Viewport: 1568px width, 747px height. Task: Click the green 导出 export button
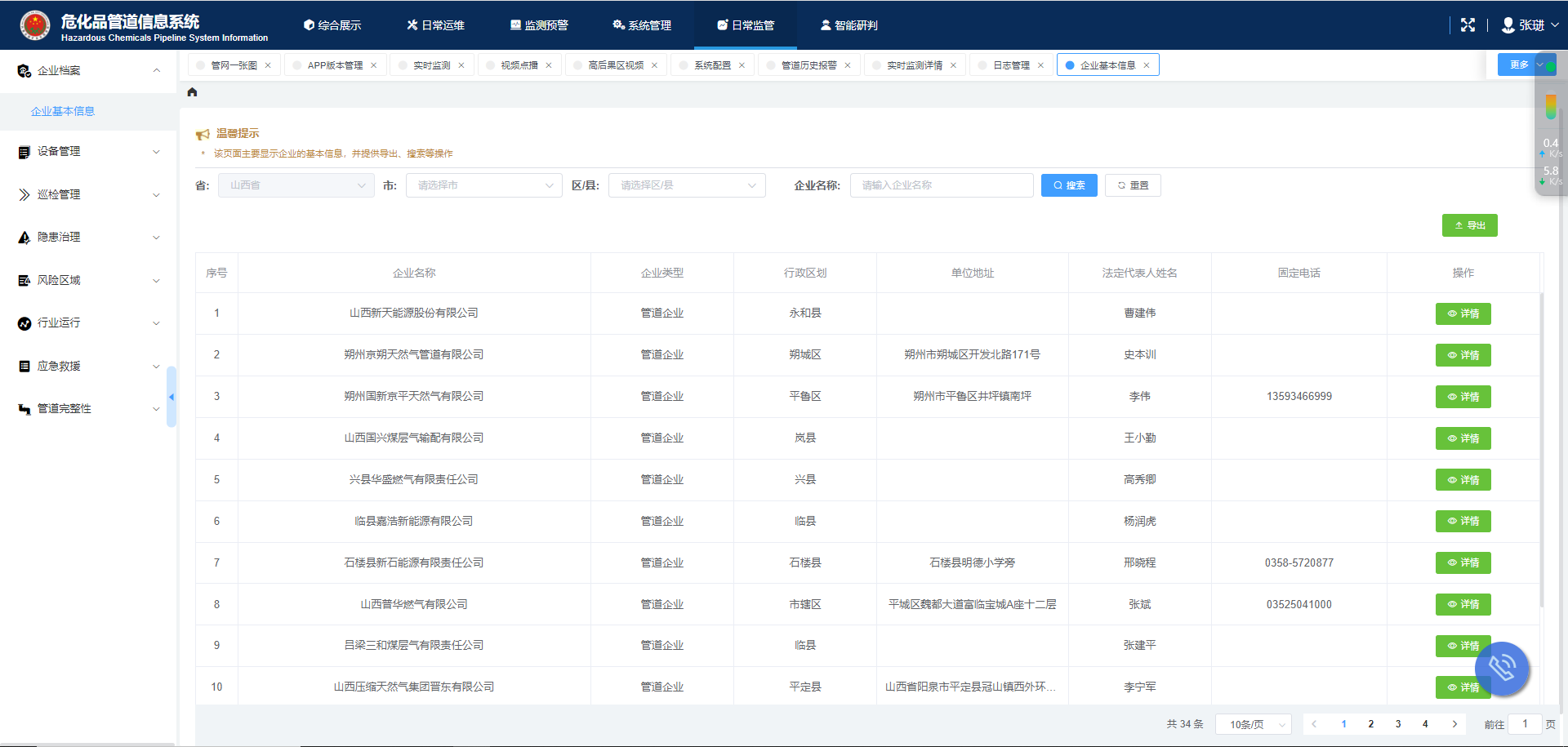1469,225
